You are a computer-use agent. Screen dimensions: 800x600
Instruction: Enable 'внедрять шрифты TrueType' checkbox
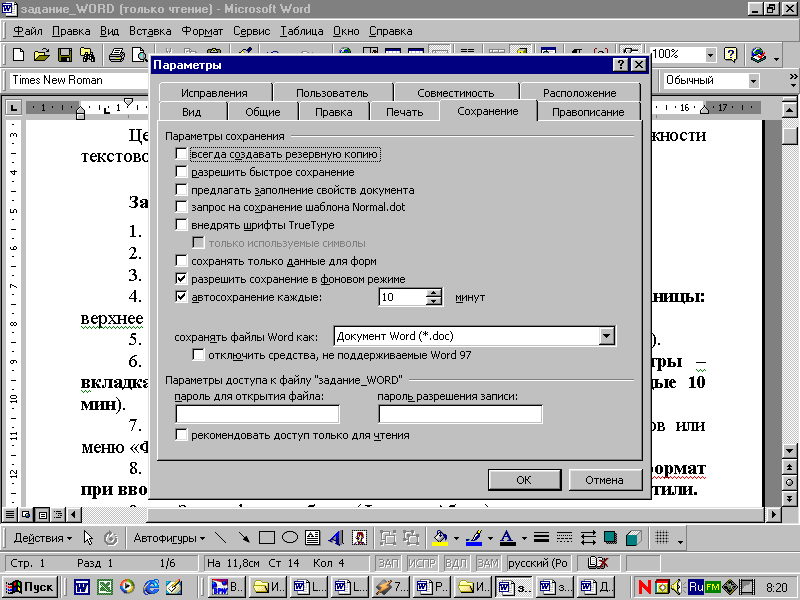[181, 224]
